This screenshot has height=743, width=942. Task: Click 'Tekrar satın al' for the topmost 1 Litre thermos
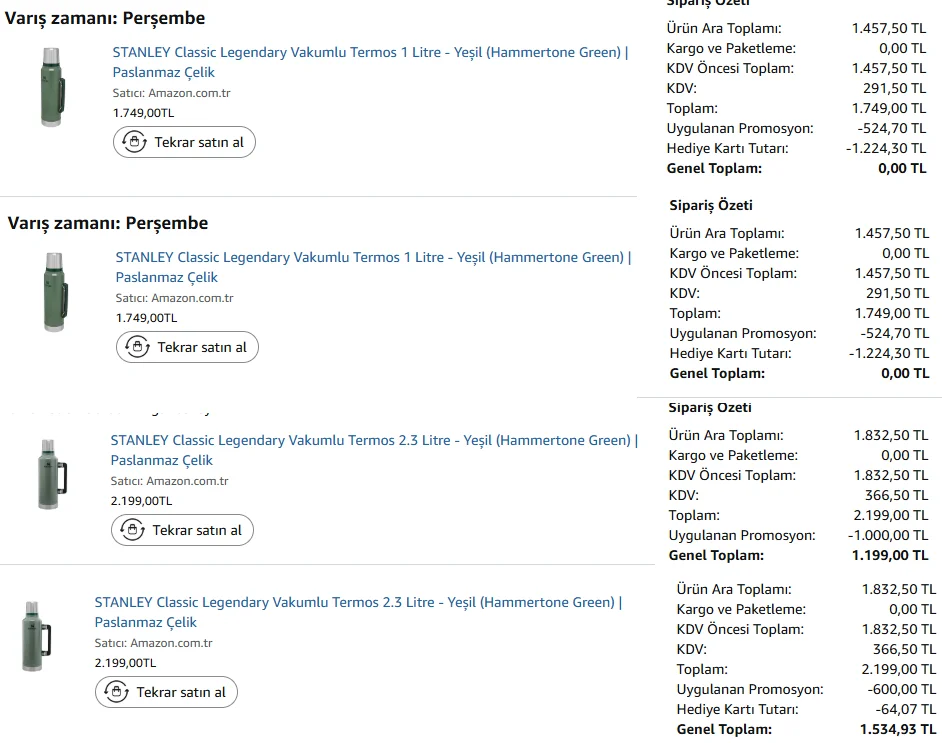[184, 142]
